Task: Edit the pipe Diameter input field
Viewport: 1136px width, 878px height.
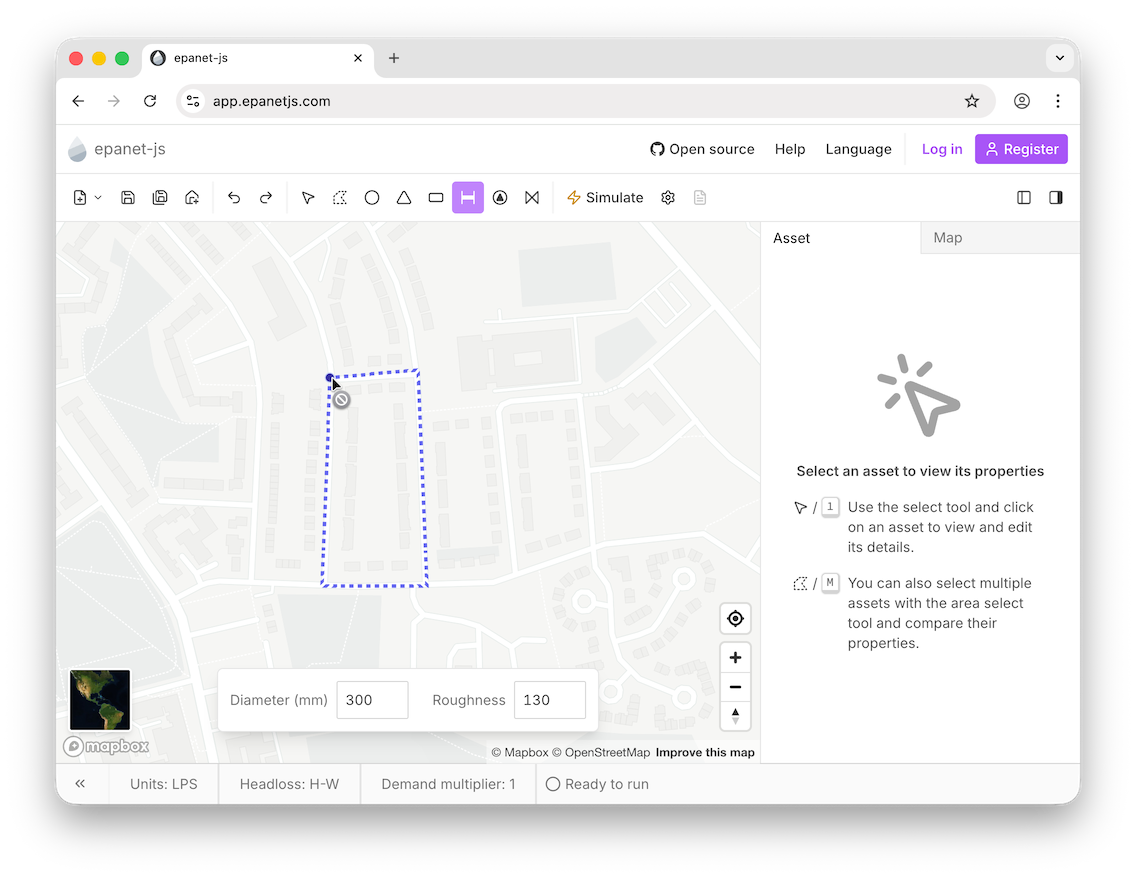Action: pos(372,700)
